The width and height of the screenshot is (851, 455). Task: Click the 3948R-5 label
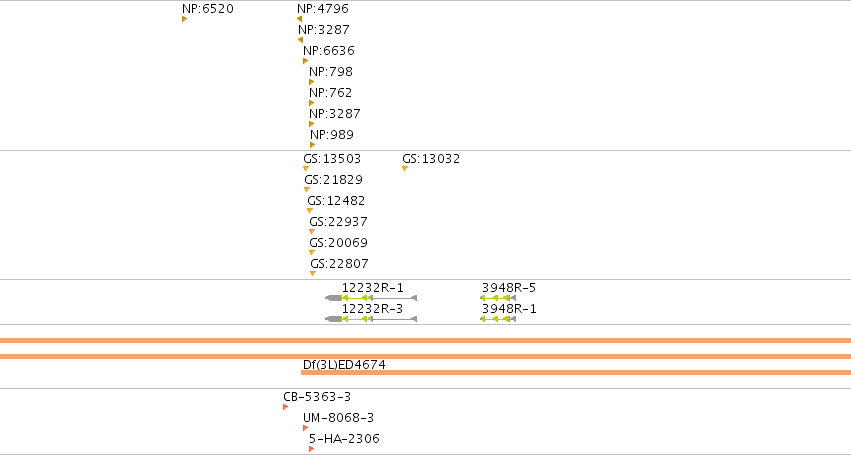(x=509, y=288)
